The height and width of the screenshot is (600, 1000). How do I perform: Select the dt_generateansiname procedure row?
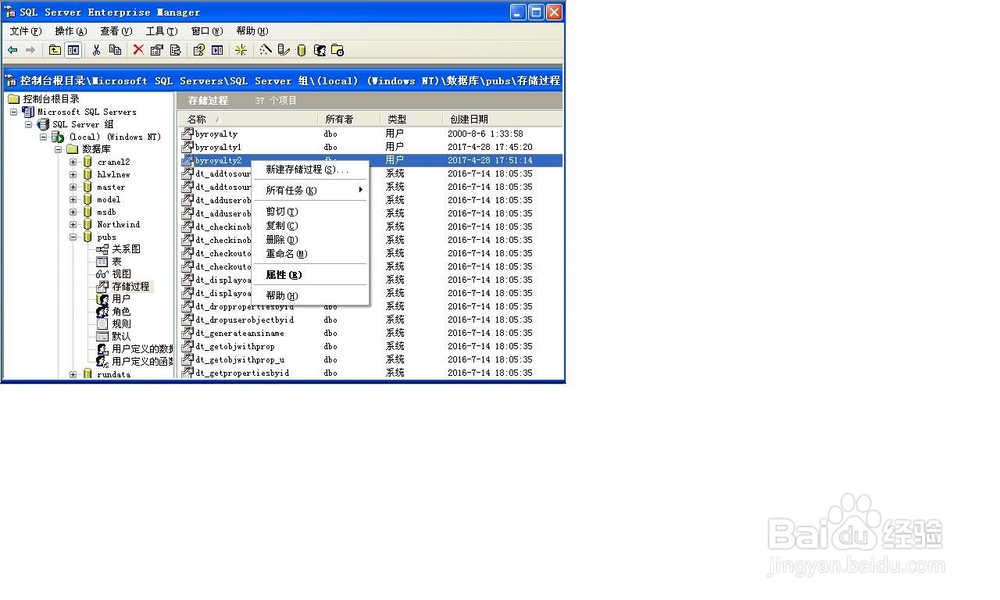click(371, 333)
